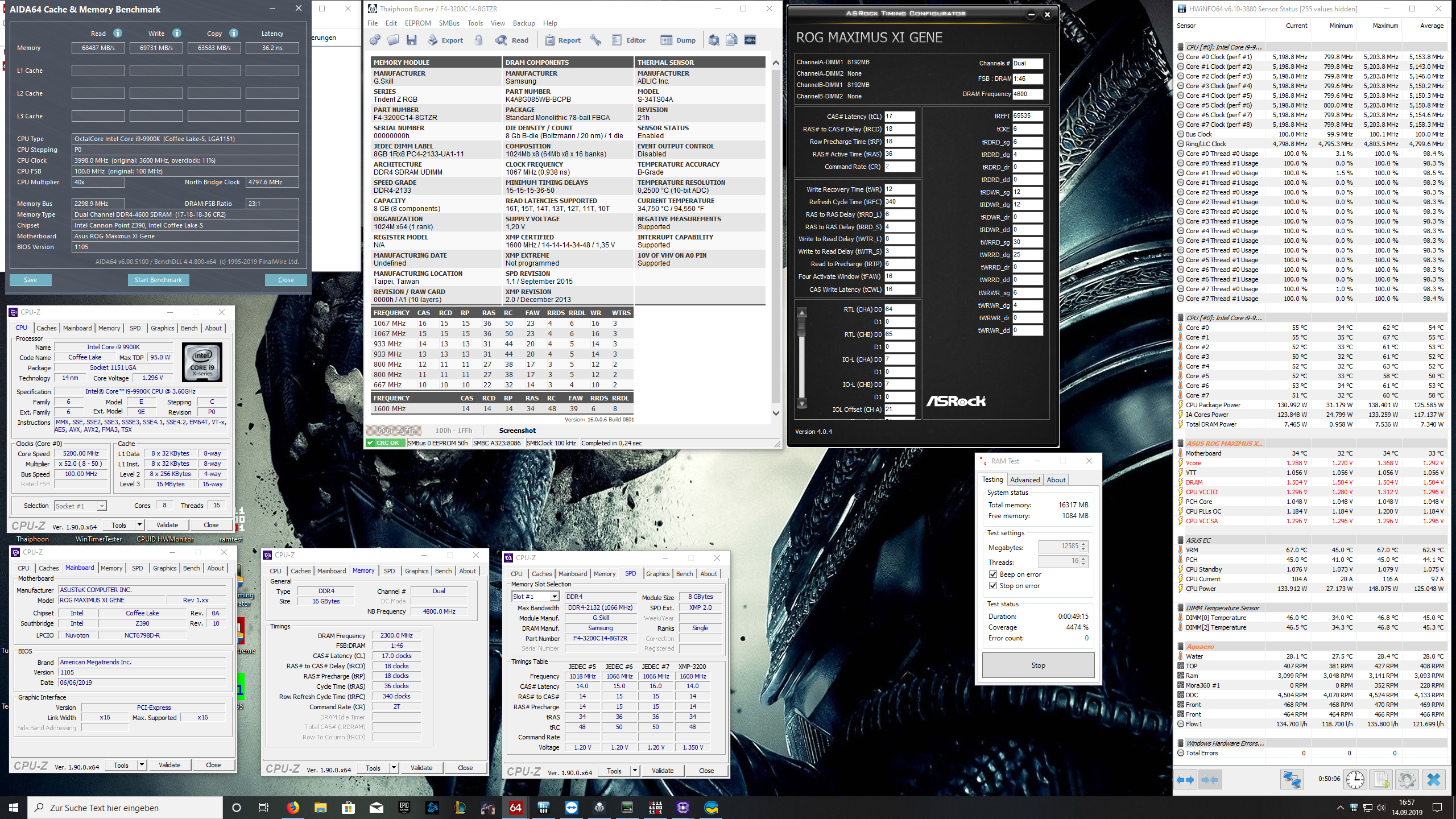Click HWiNFO log file add icon

1381,779
